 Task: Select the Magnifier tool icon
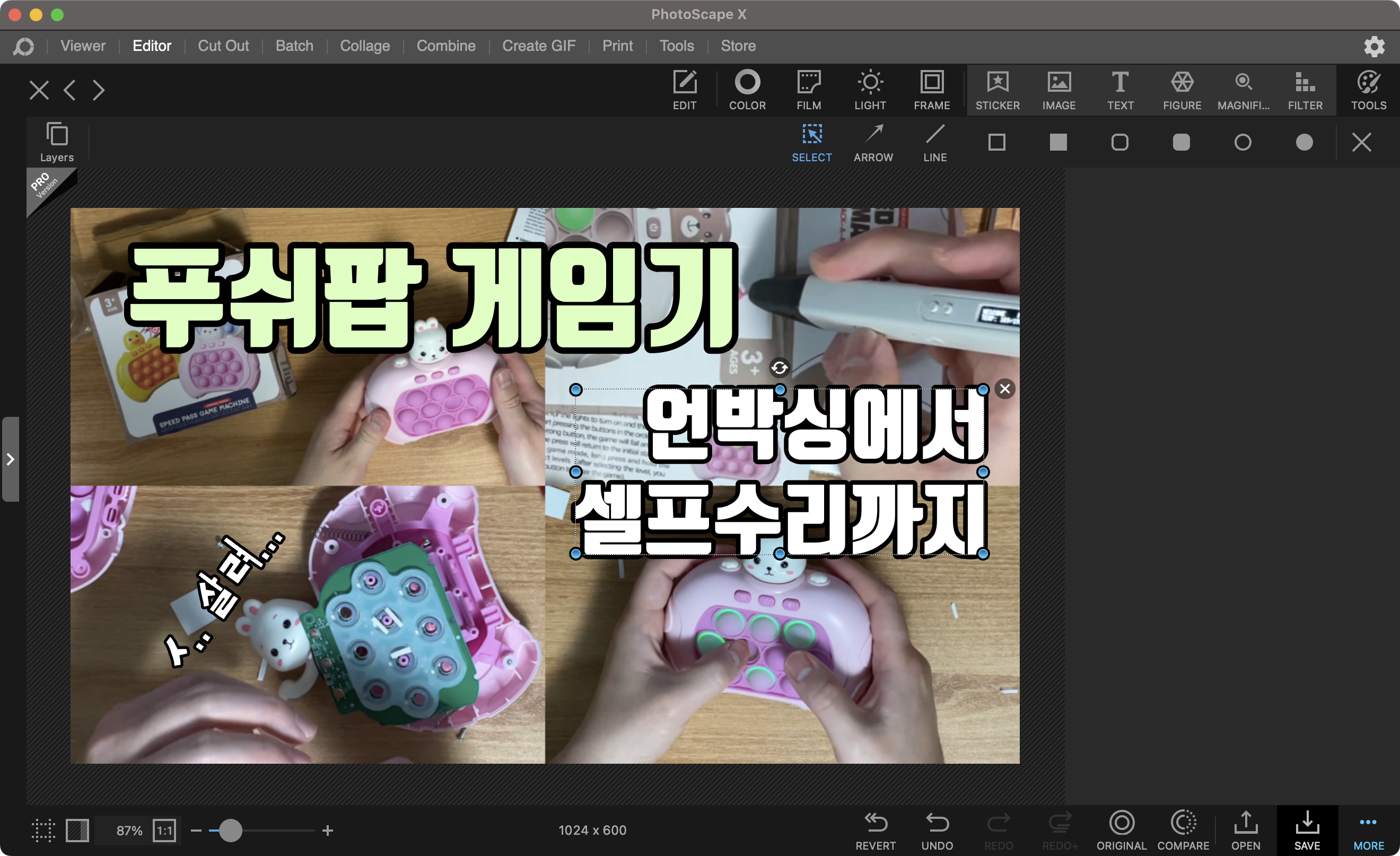pos(1243,90)
